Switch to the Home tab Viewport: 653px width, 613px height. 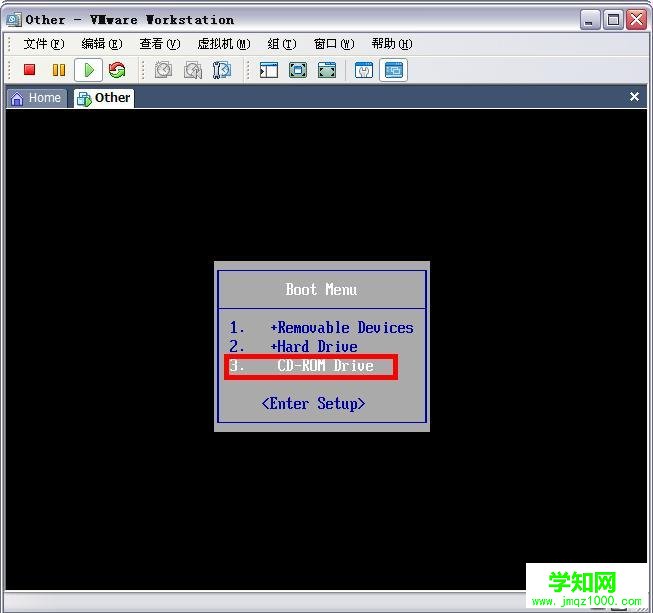pyautogui.click(x=37, y=98)
